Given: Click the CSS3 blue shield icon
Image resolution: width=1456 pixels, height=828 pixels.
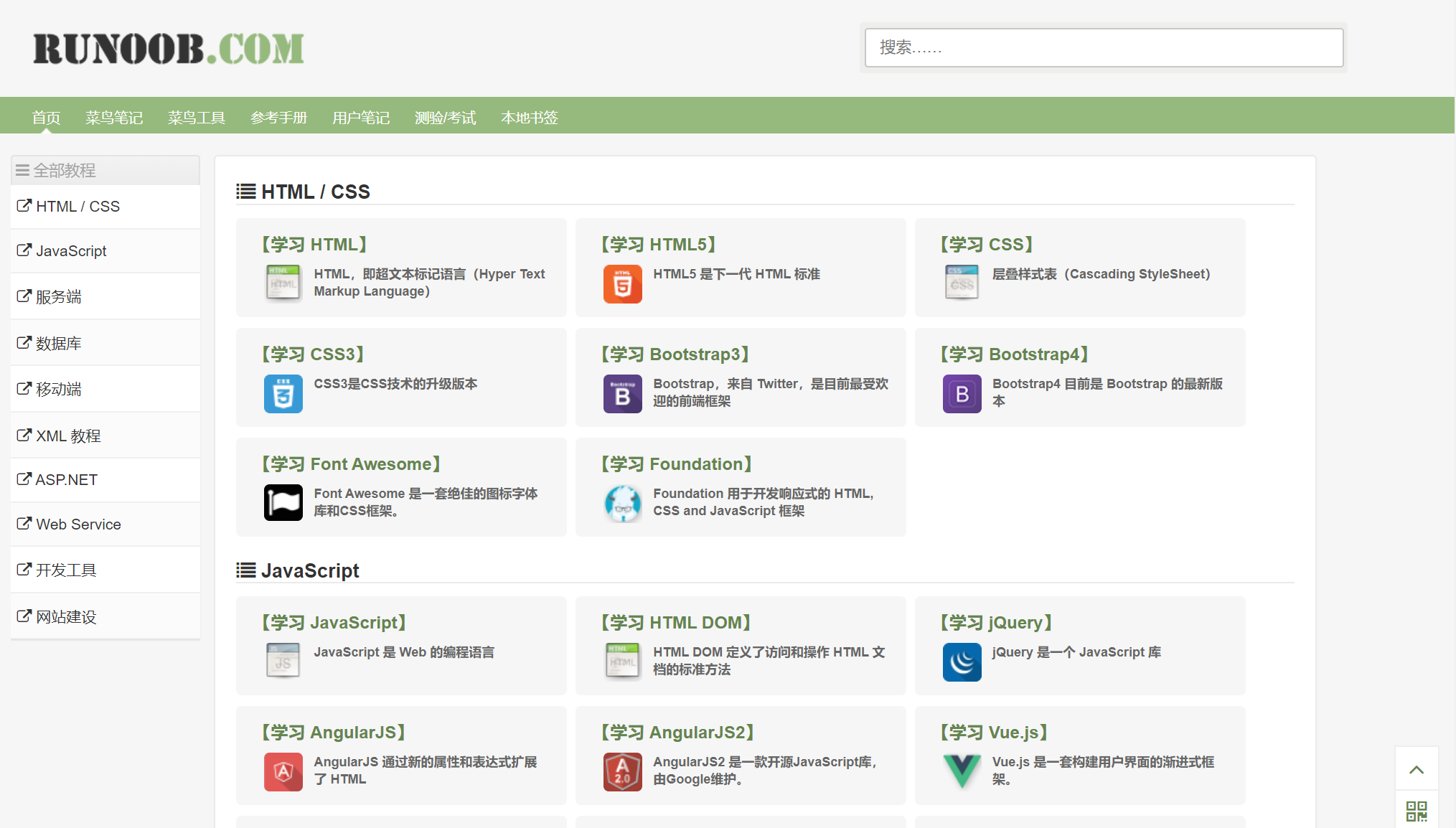Looking at the screenshot, I should (283, 394).
